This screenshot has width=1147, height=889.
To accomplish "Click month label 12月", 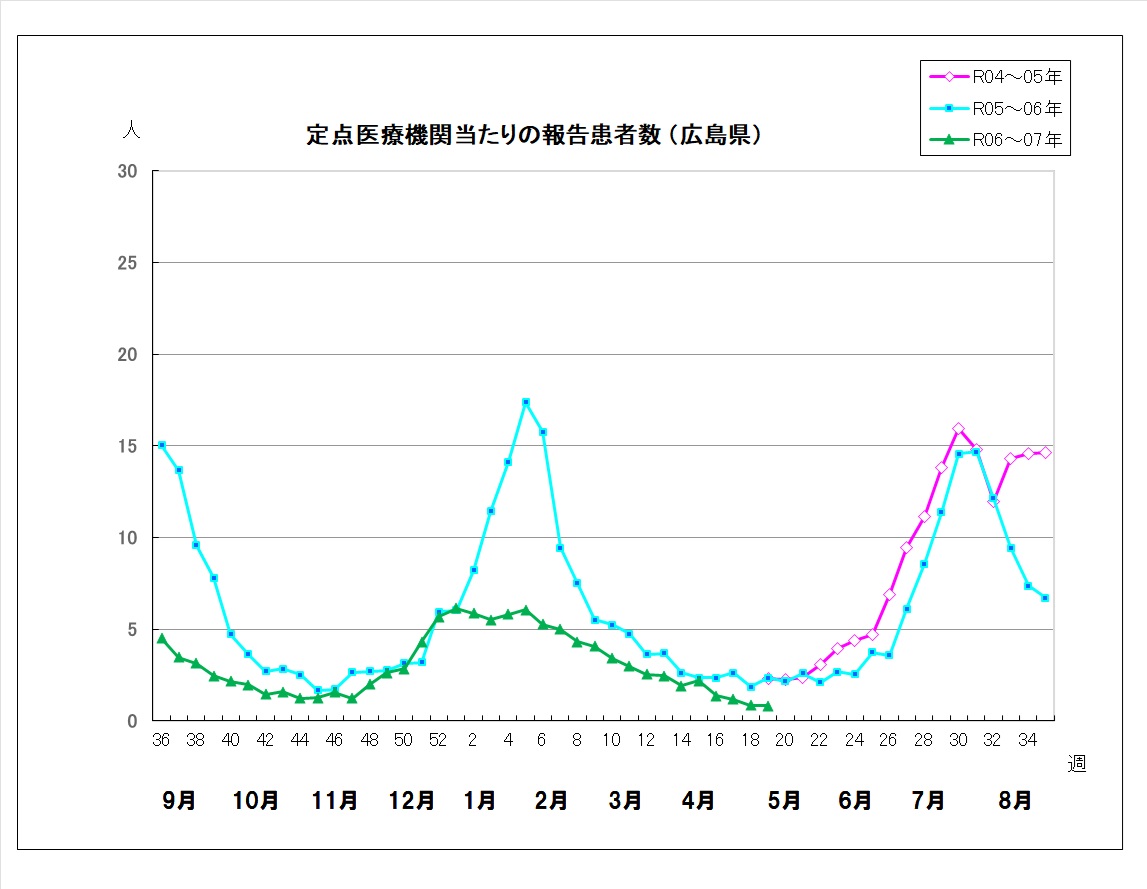I will click(x=411, y=800).
